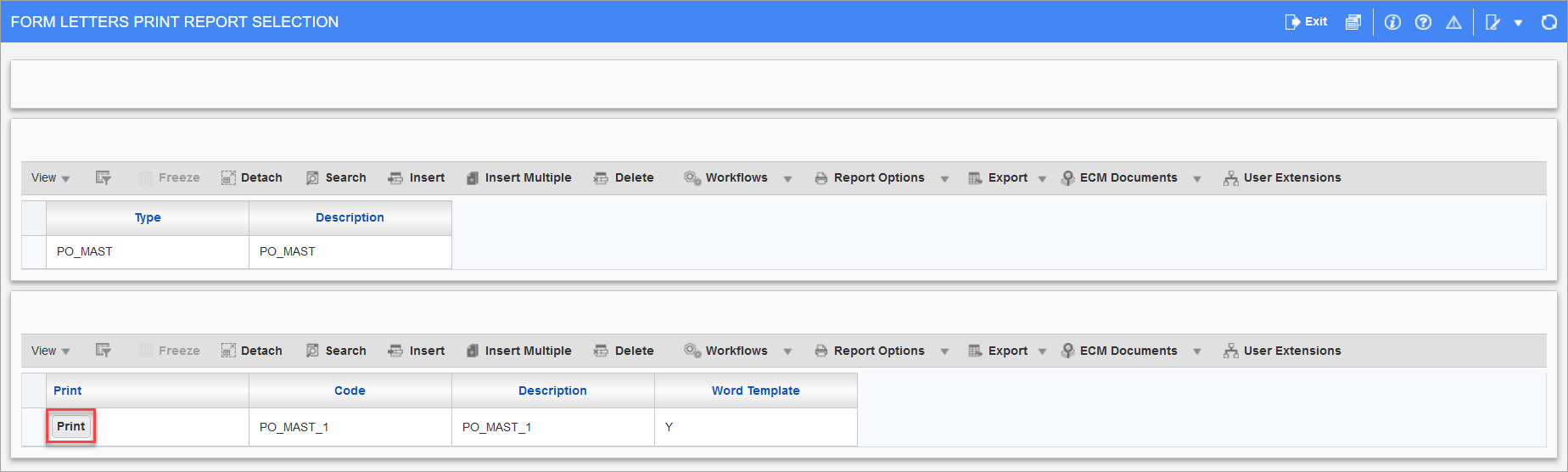Click the help question mark icon

[x=1423, y=22]
